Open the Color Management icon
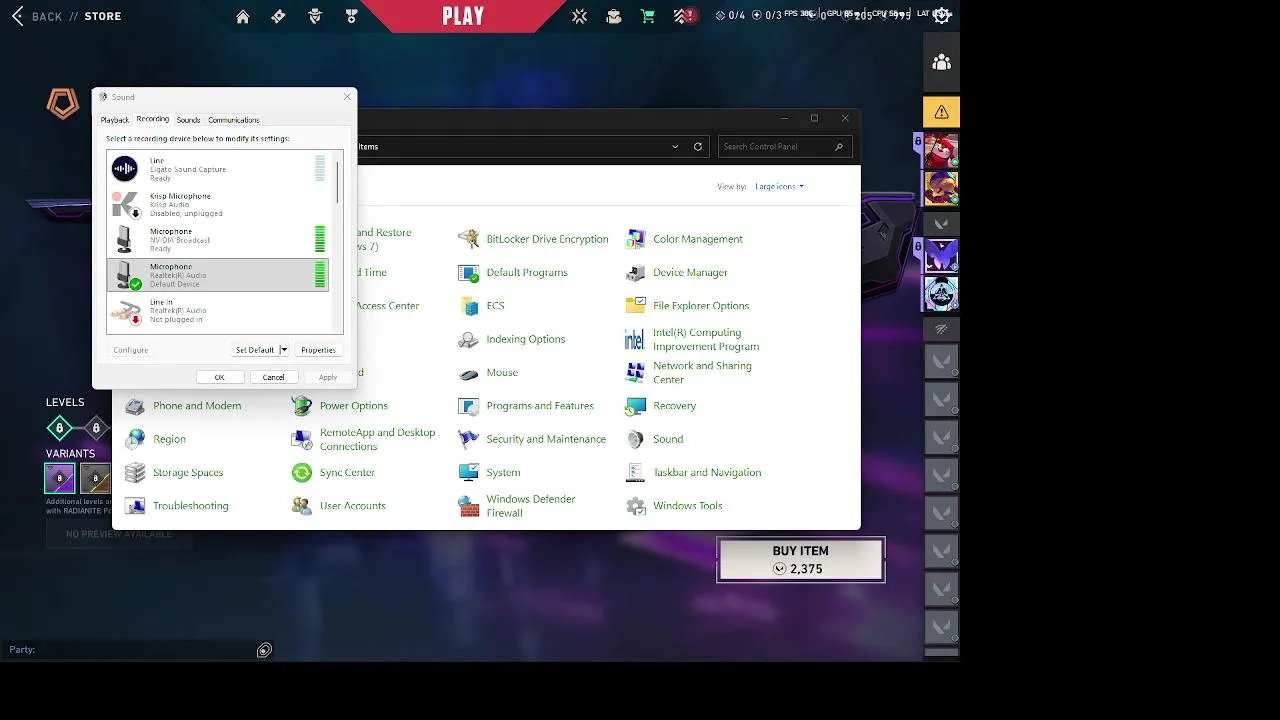 coord(636,239)
